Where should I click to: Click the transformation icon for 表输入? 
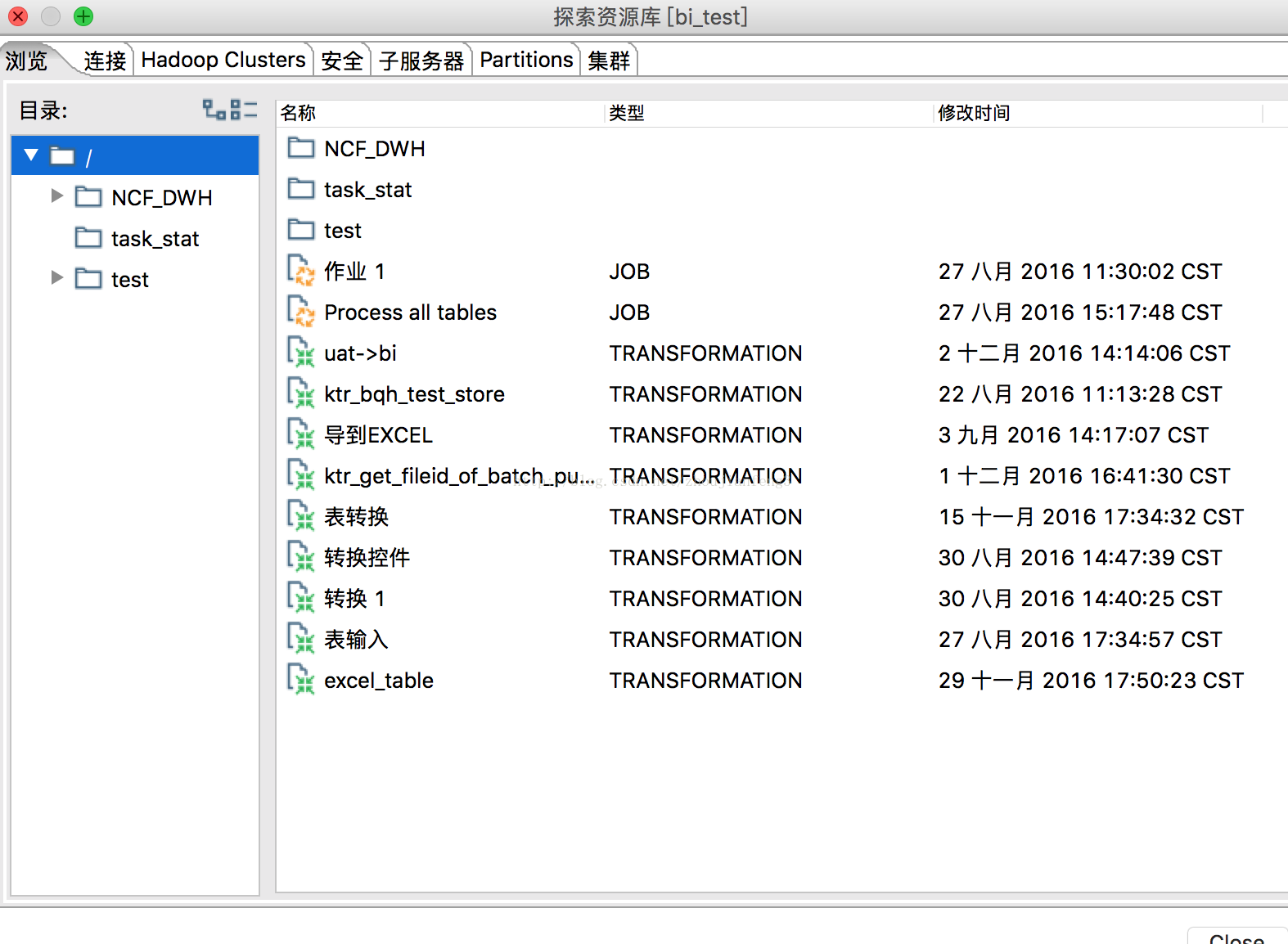301,638
